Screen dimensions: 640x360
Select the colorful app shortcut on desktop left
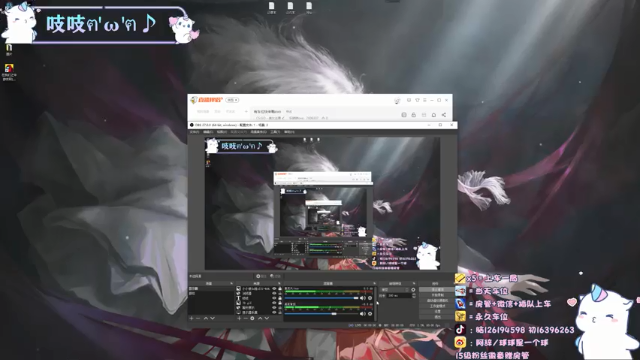coord(9,72)
